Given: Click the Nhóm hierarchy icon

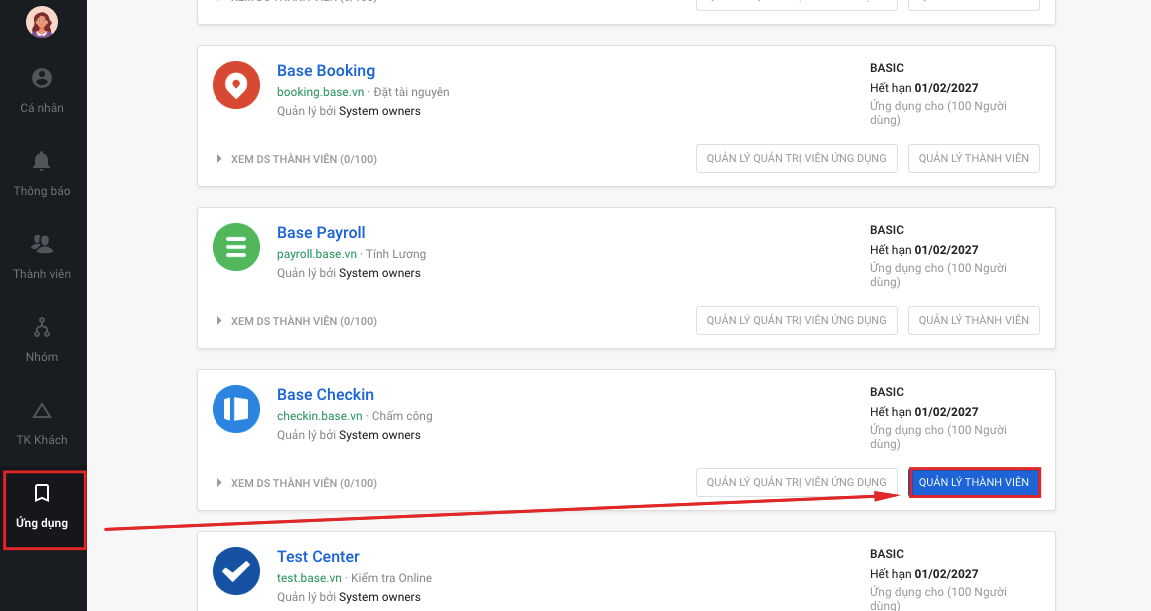Looking at the screenshot, I should click(42, 327).
